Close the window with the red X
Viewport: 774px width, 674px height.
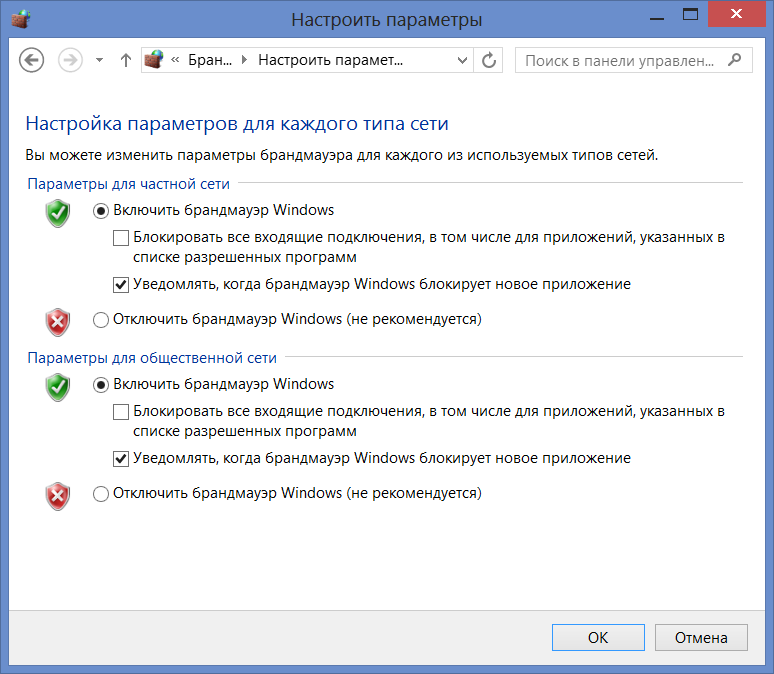[x=736, y=14]
